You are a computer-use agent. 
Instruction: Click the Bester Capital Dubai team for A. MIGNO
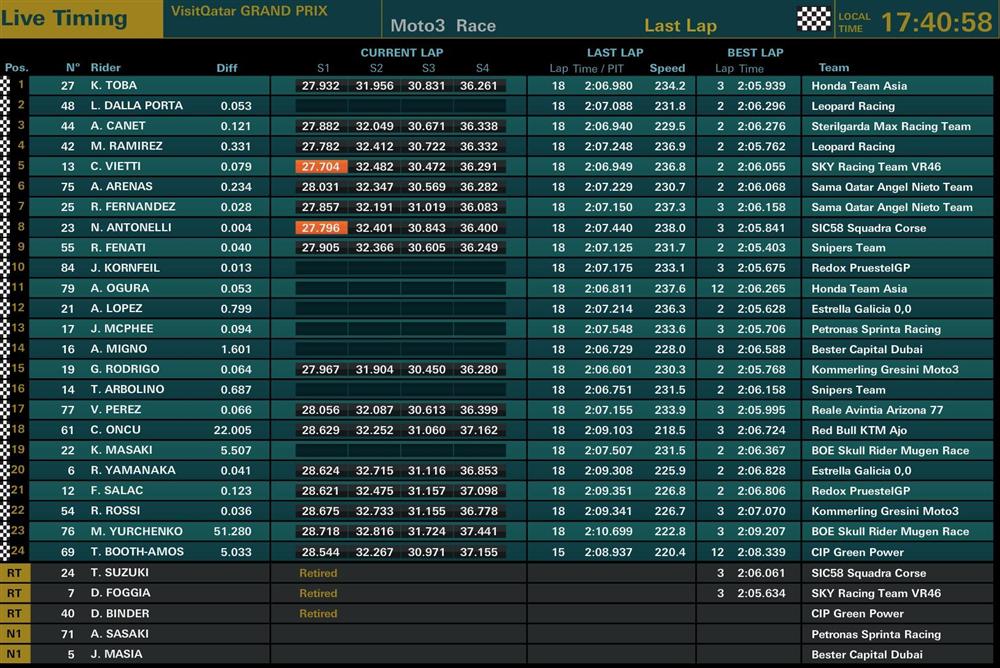(x=867, y=350)
